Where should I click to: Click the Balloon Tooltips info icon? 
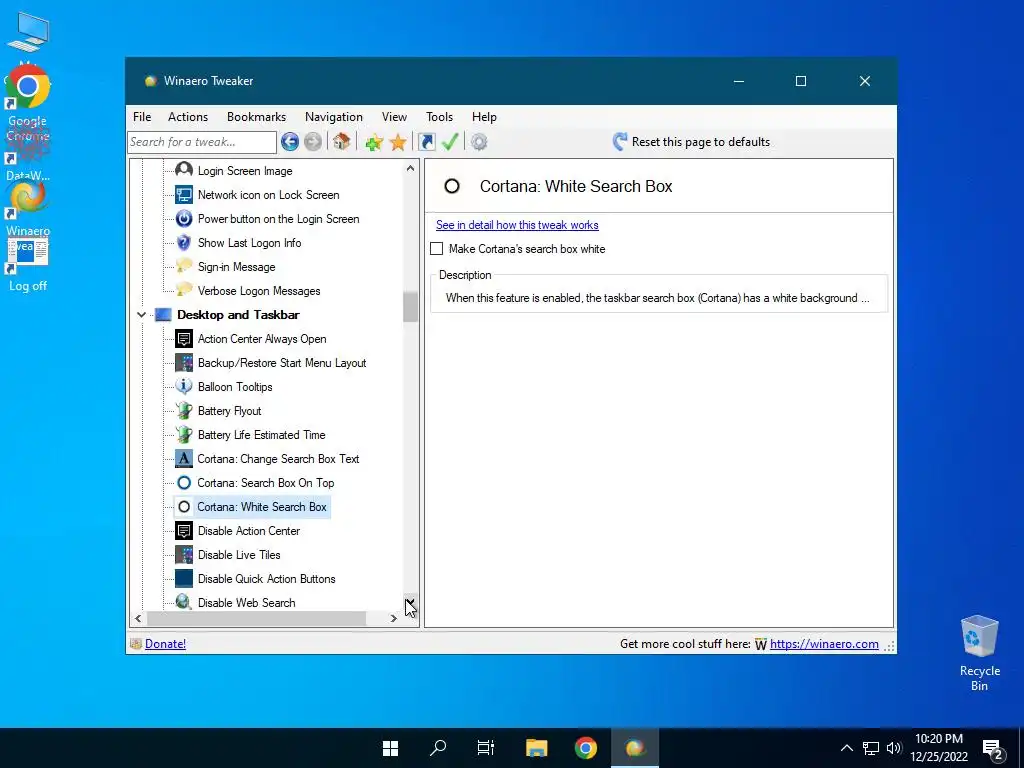tap(184, 387)
